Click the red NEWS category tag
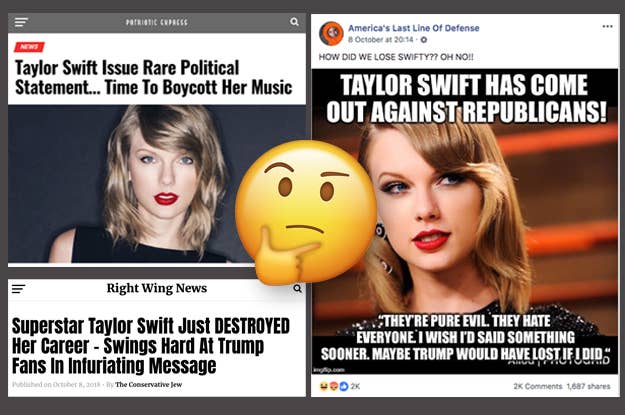625x415 pixels. point(29,47)
